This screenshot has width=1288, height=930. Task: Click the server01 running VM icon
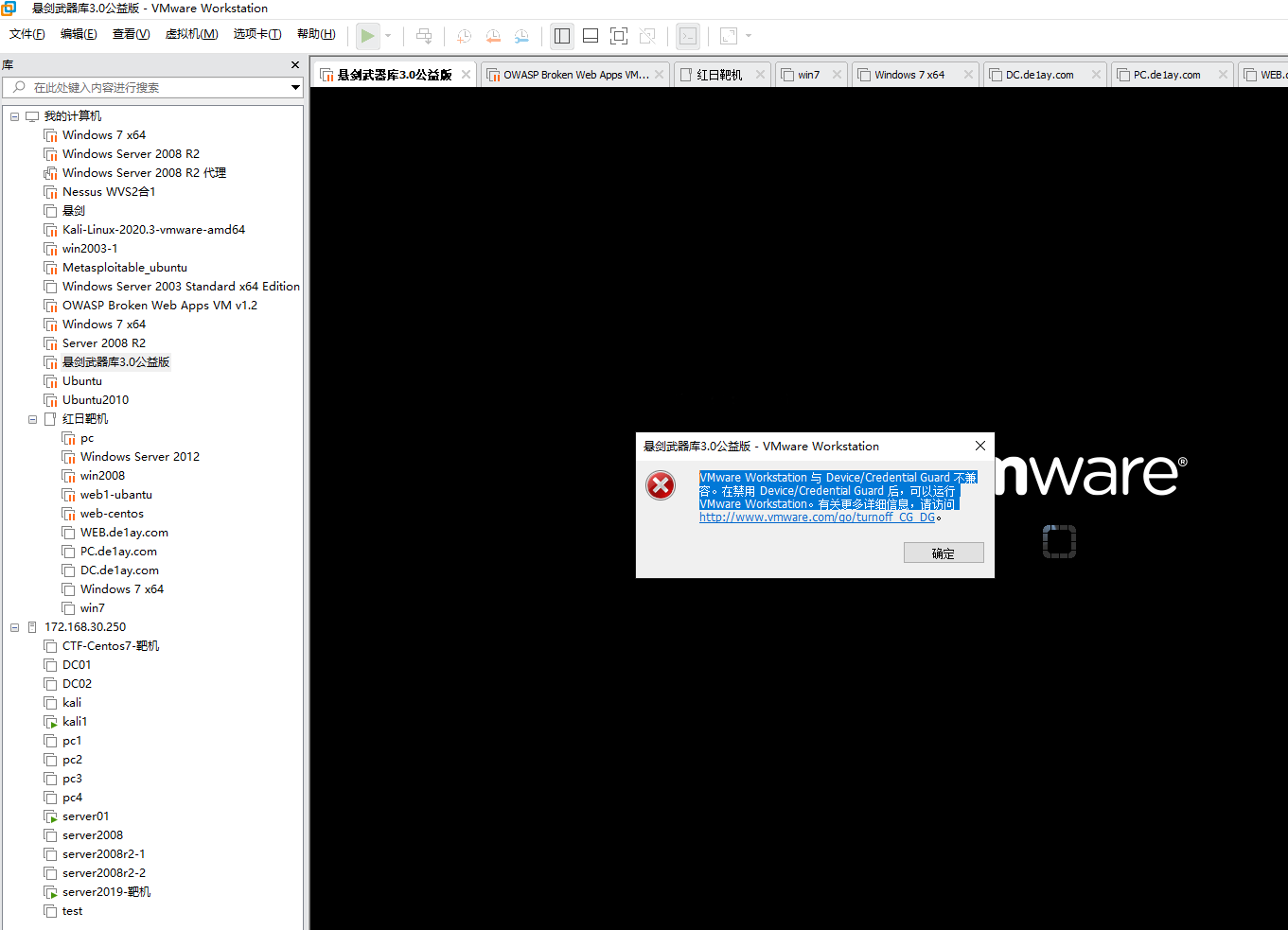(50, 816)
